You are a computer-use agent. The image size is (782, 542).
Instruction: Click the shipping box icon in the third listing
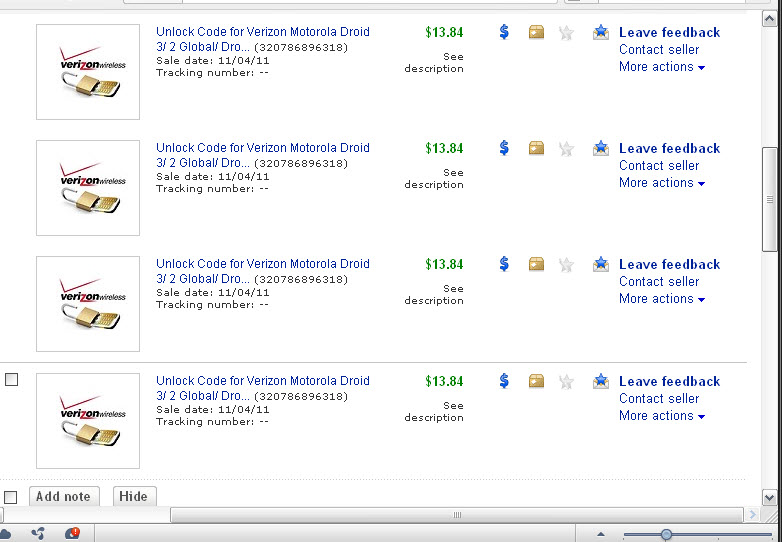pos(536,264)
